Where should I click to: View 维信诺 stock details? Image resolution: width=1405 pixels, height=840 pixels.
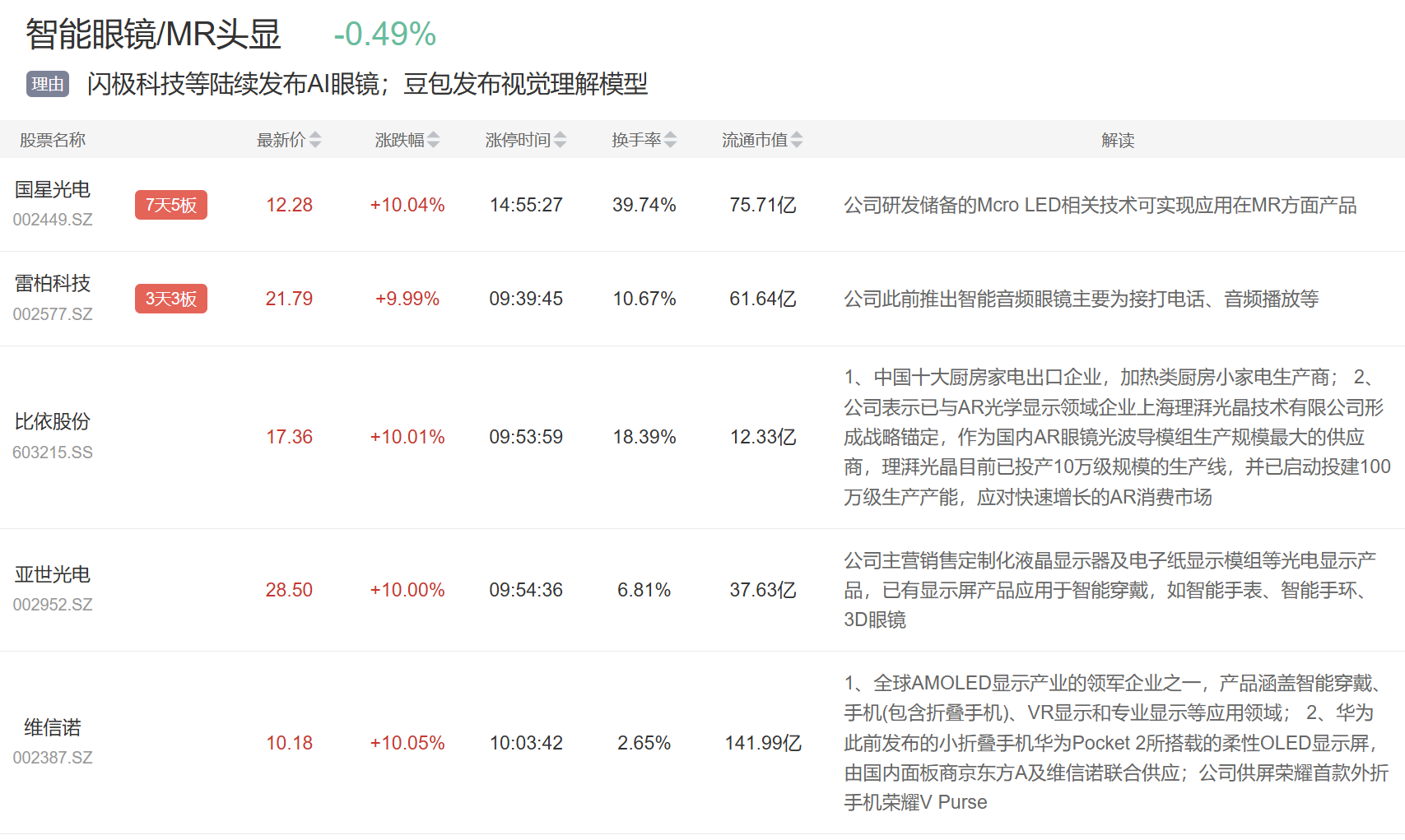[53, 728]
